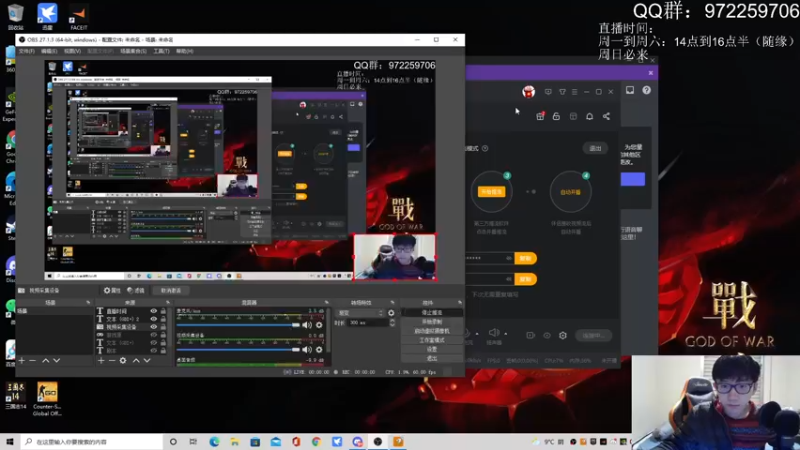This screenshot has width=800, height=450.
Task: Adjust the first mixer channel volume slider
Action: coord(238,325)
